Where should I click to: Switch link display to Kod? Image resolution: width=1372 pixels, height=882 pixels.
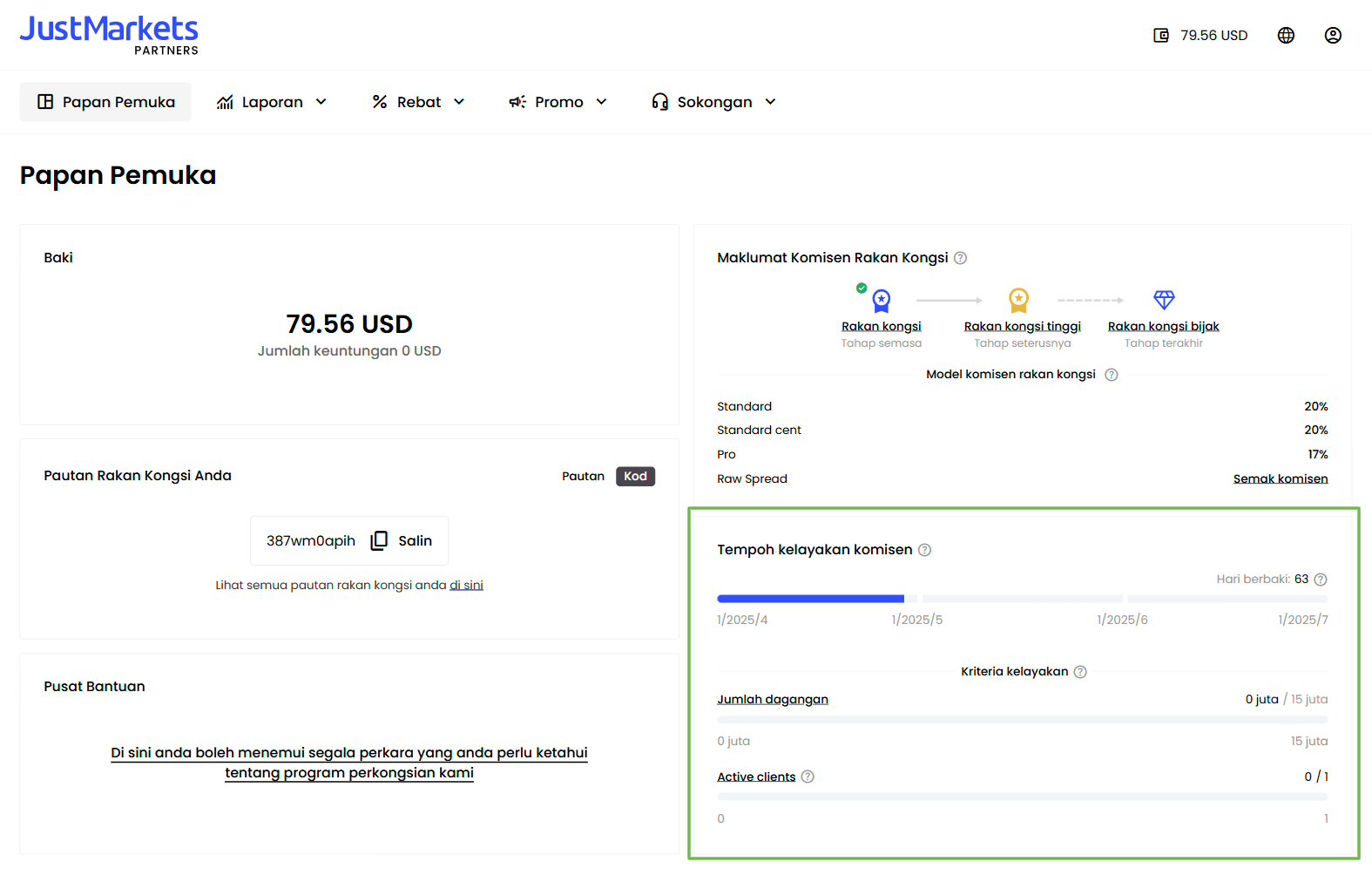tap(635, 476)
